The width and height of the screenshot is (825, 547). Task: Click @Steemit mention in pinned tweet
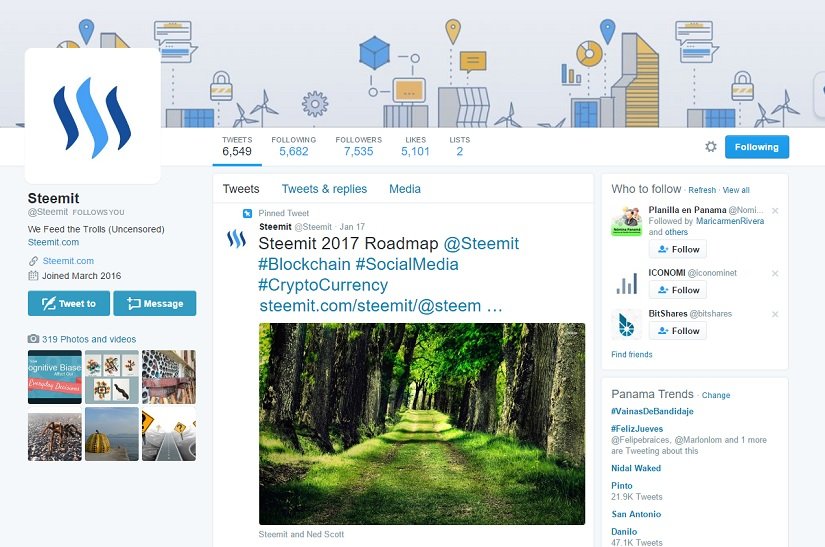pyautogui.click(x=481, y=244)
